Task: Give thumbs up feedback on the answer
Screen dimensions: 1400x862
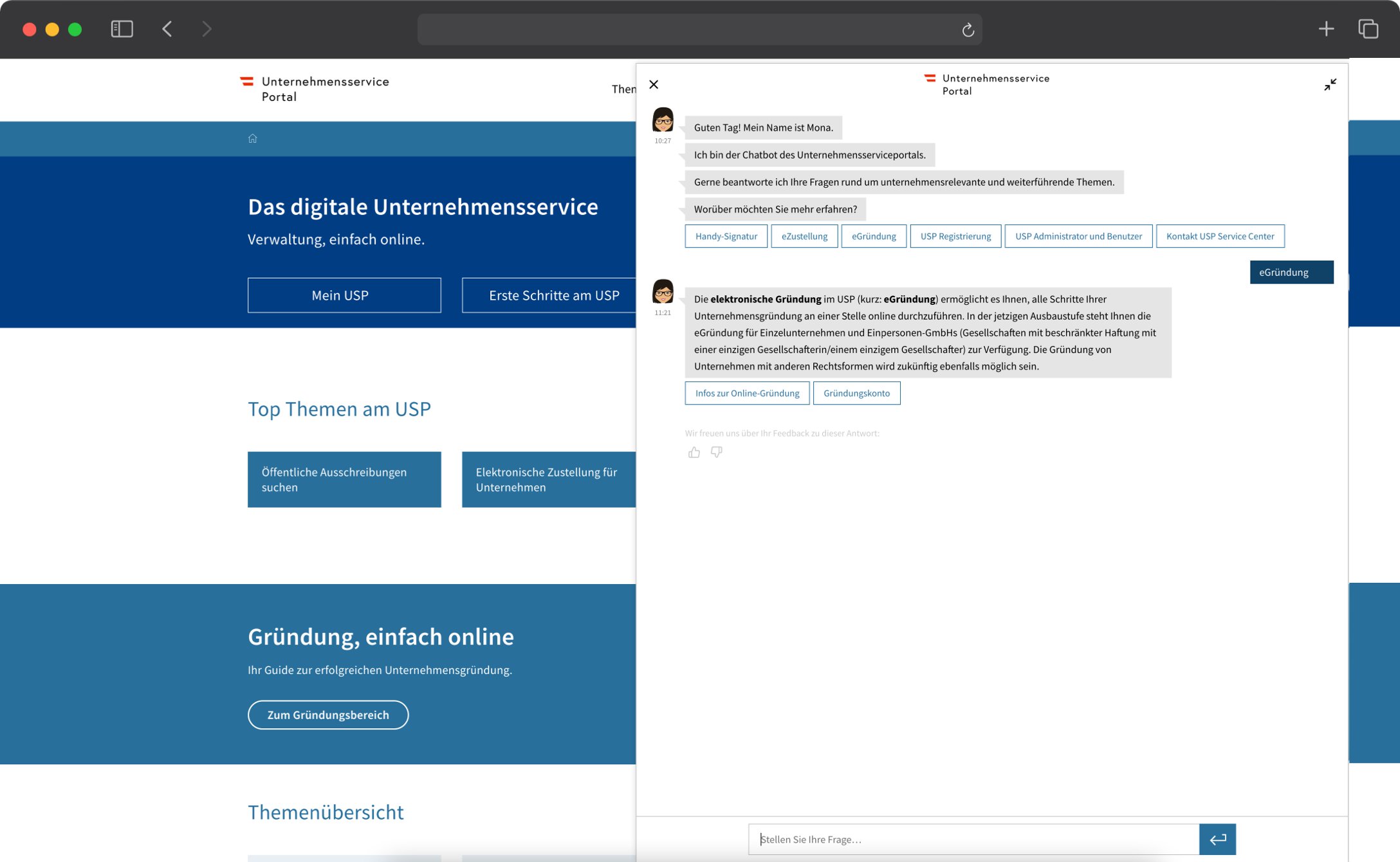Action: click(694, 452)
